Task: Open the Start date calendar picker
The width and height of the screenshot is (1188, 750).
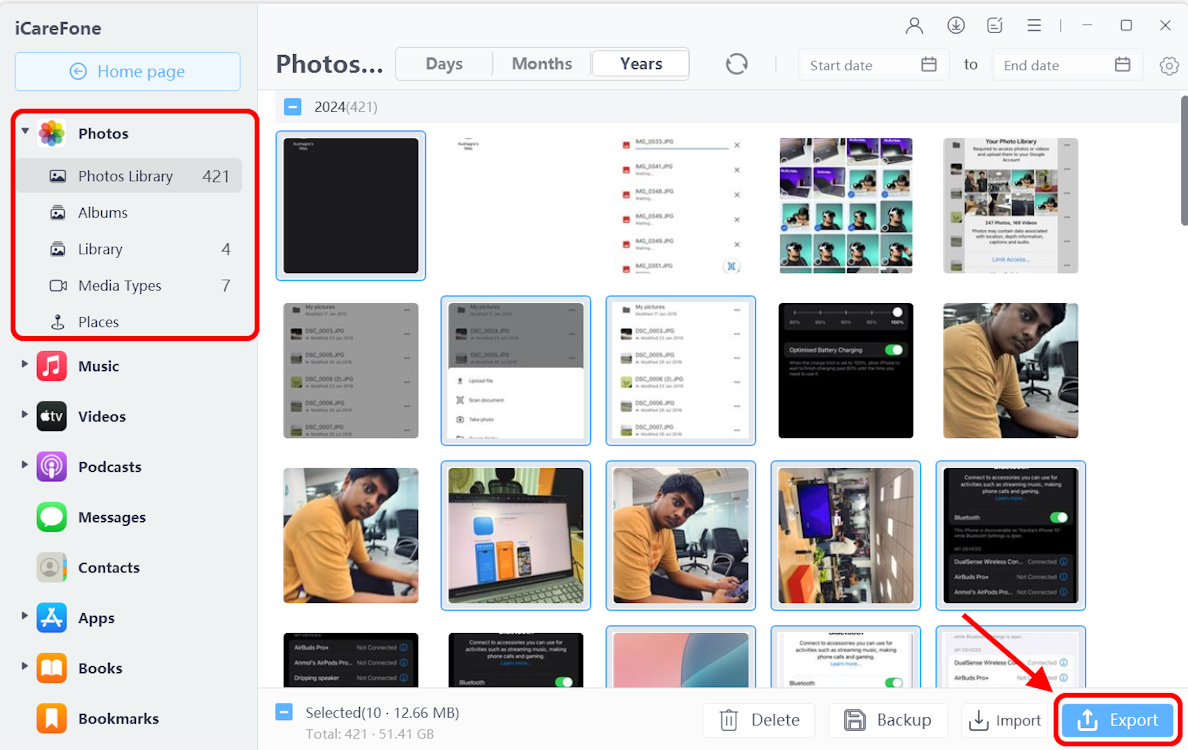Action: click(x=928, y=64)
